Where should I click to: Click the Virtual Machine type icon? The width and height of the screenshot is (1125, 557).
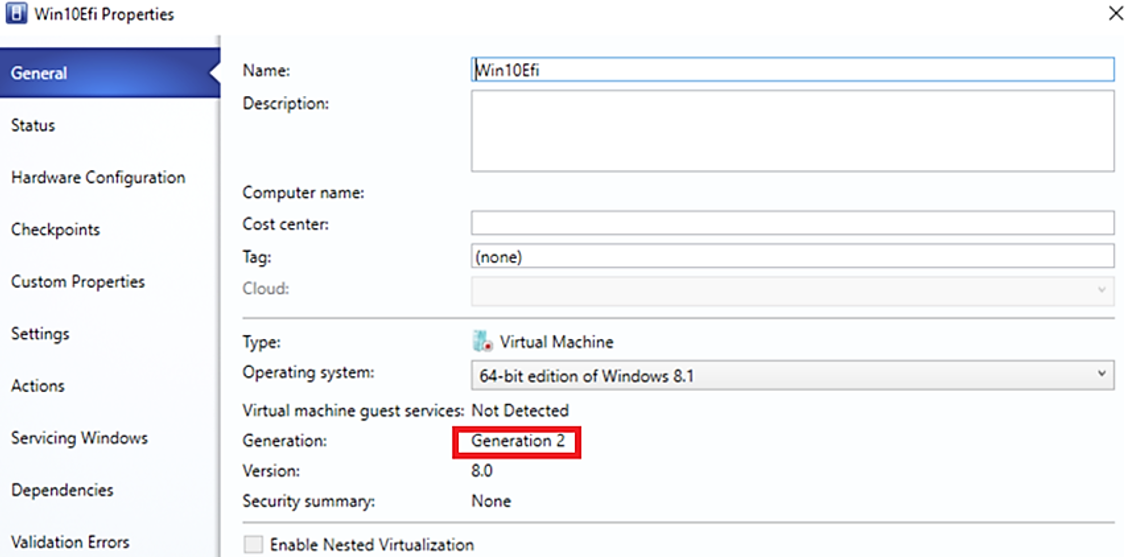pos(483,341)
